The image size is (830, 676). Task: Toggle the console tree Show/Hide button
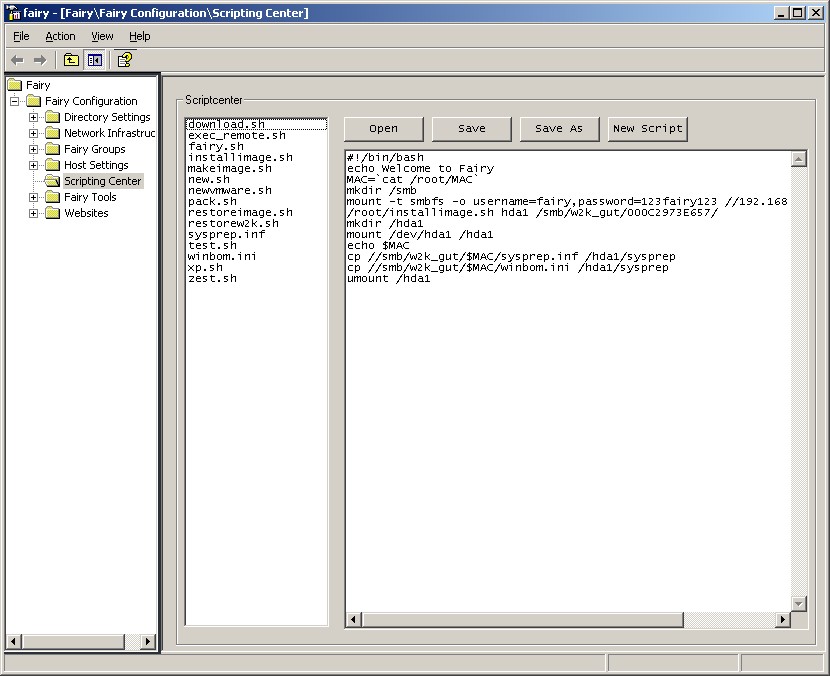click(x=93, y=59)
